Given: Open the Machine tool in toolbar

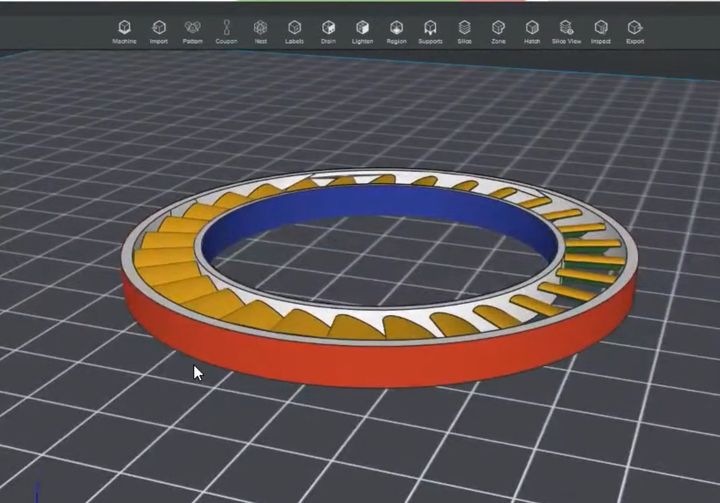Looking at the screenshot, I should click(x=124, y=30).
